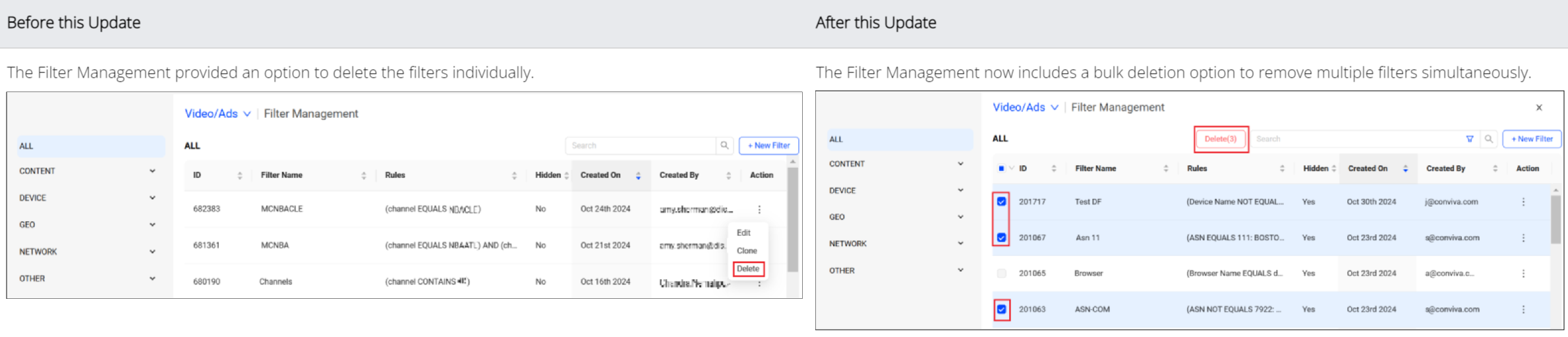1568x337 pixels.
Task: Click + New Filter in the before-update panel
Action: click(x=769, y=145)
